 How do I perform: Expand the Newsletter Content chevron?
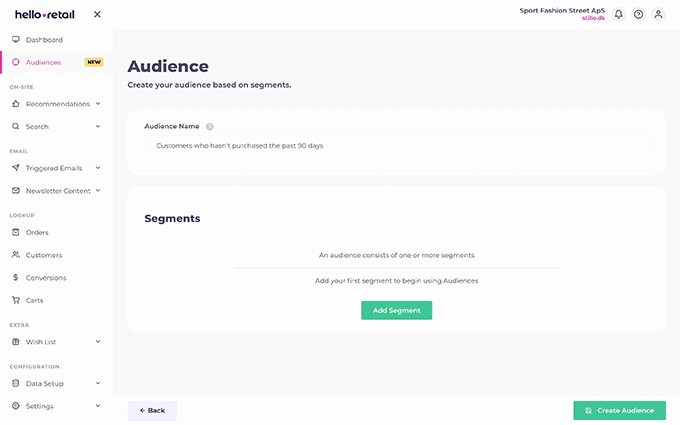click(98, 190)
